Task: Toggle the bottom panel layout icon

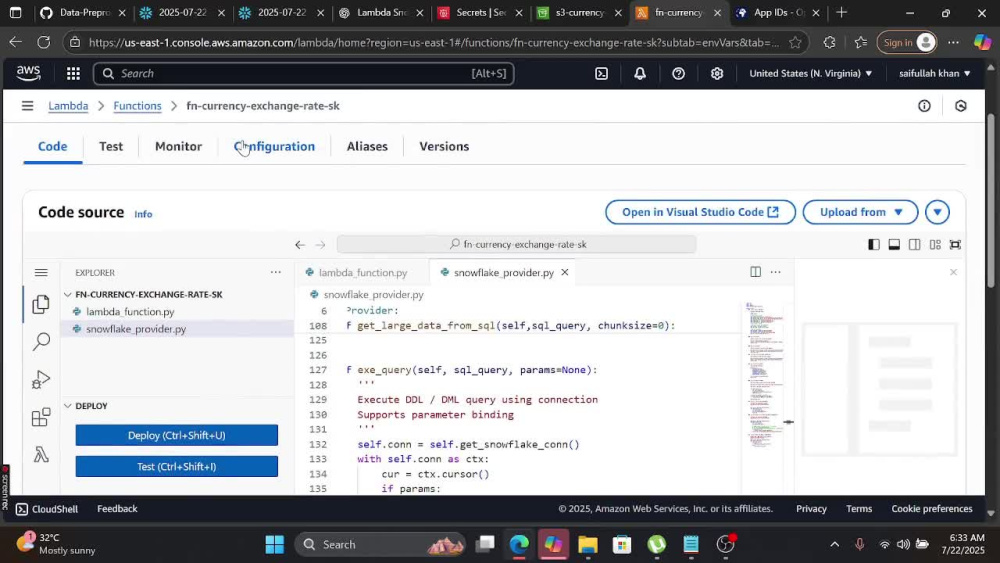Action: pos(894,244)
